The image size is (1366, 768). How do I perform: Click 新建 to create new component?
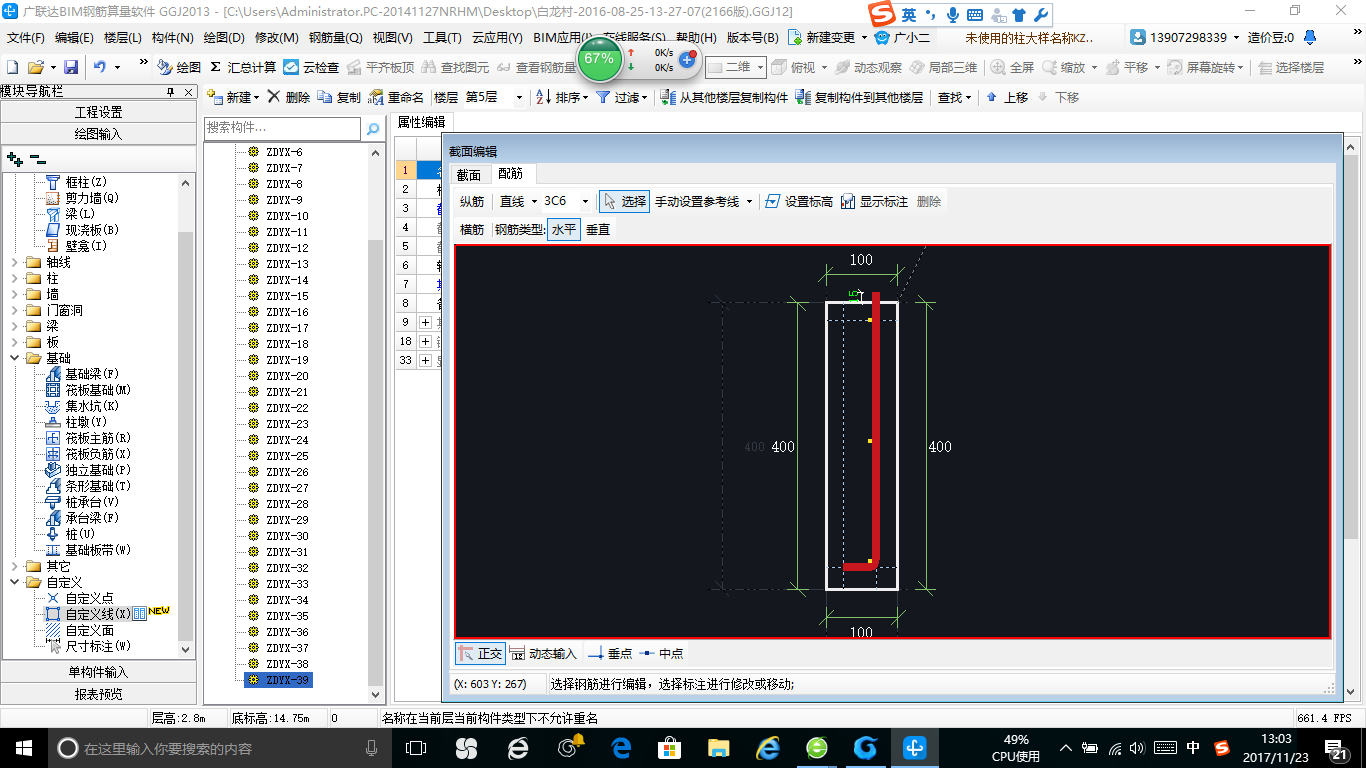point(232,97)
